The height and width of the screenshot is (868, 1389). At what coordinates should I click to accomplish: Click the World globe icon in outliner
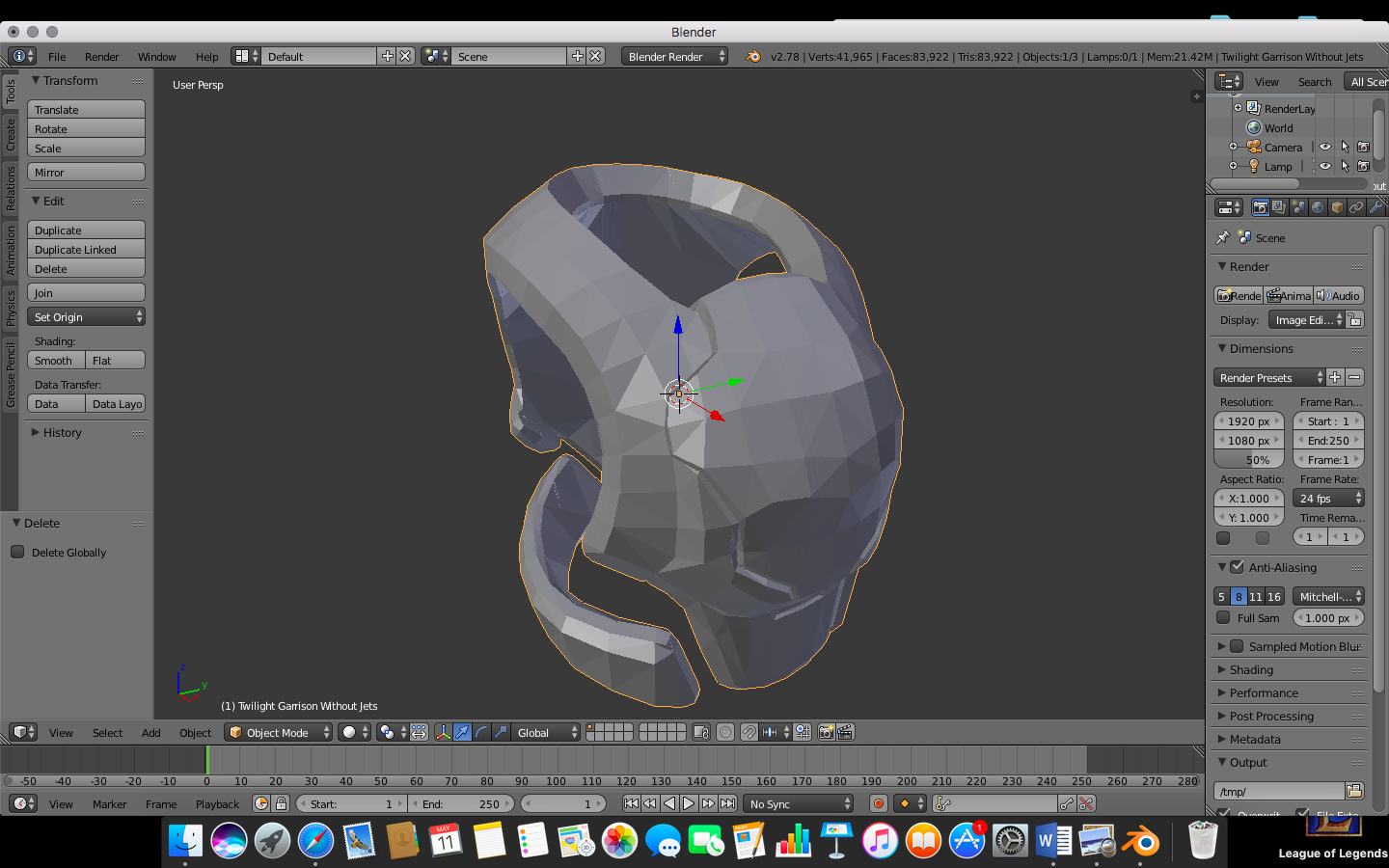(1254, 127)
